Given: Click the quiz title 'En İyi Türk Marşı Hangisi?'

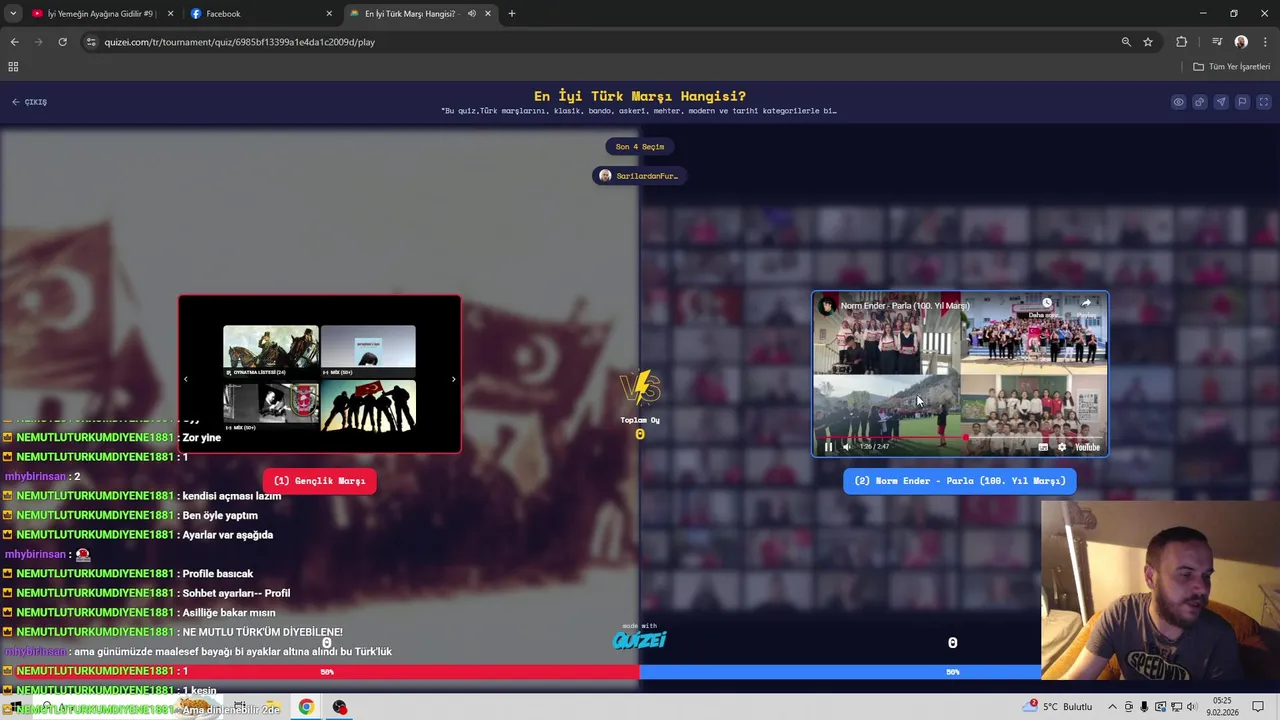Looking at the screenshot, I should click(640, 96).
